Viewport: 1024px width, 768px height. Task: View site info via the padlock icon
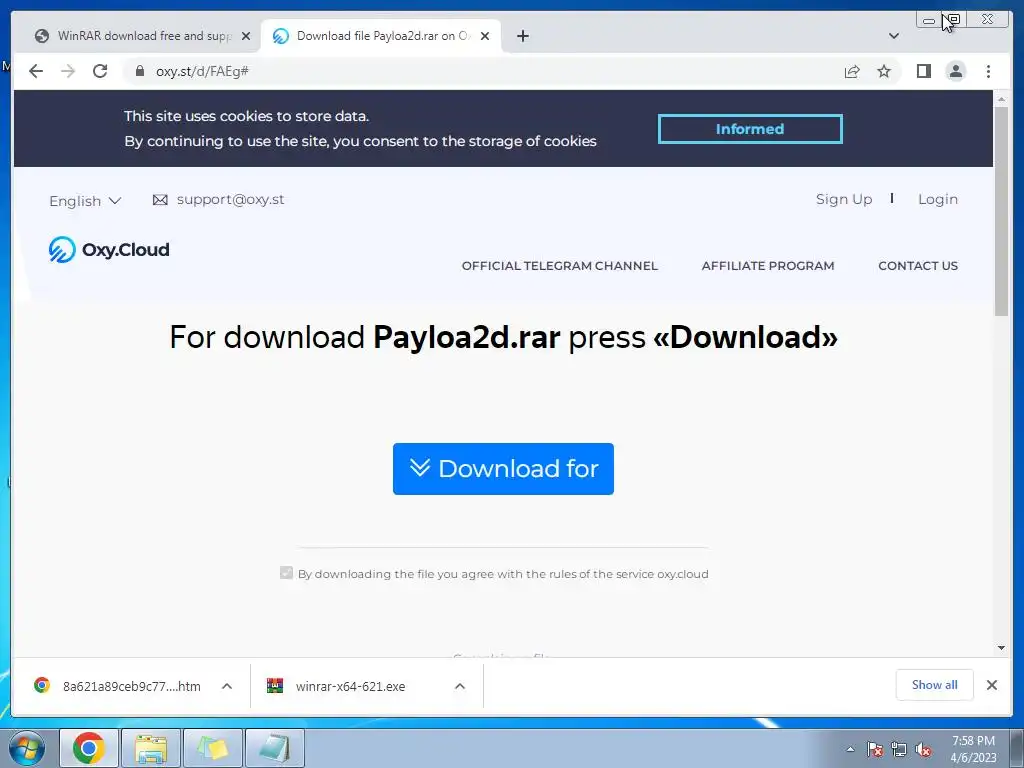140,71
